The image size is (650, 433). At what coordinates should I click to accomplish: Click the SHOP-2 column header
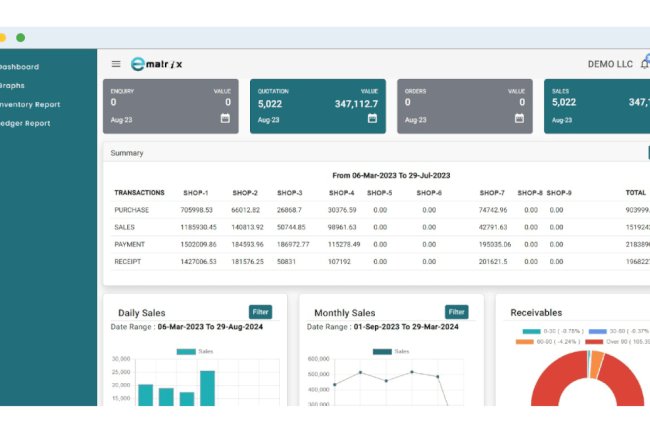(245, 193)
